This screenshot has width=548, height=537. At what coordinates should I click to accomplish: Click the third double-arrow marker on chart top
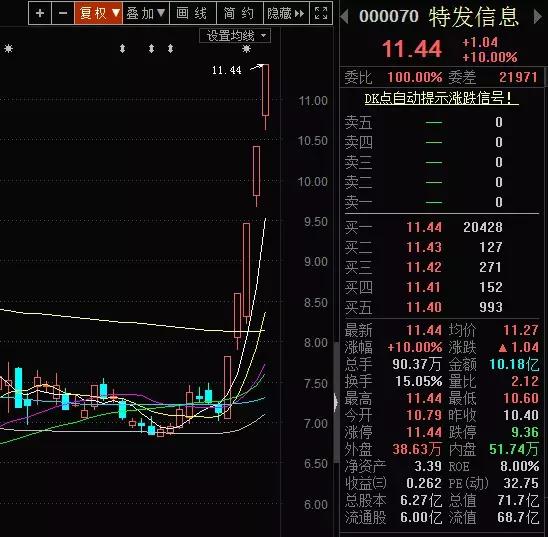tap(170, 48)
